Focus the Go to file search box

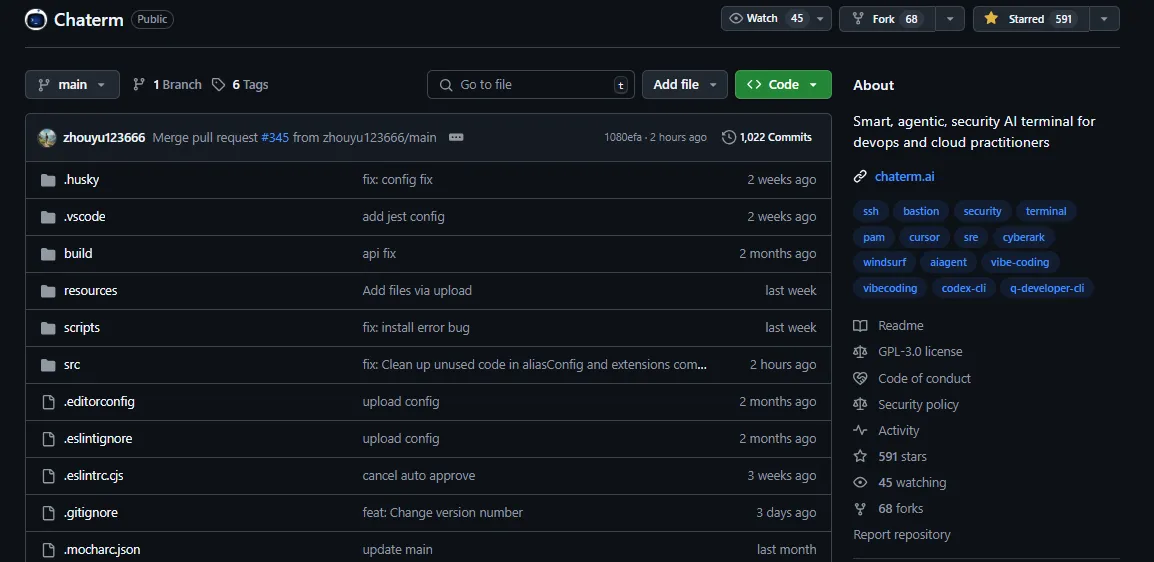530,85
